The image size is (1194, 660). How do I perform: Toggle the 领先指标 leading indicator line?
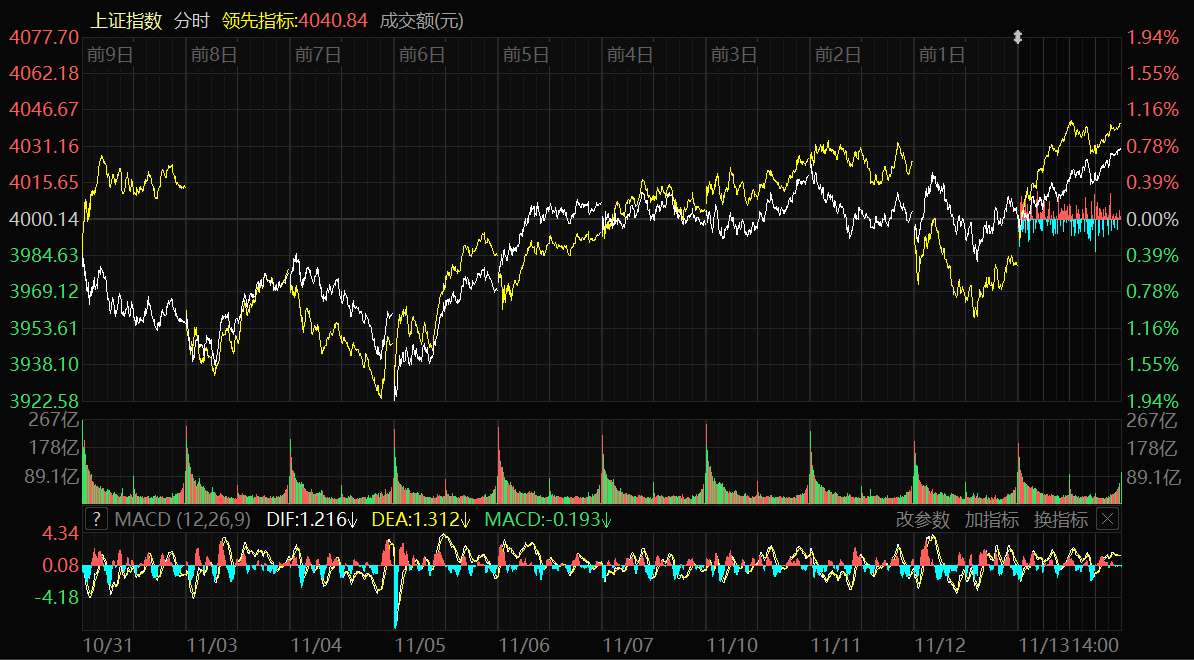pyautogui.click(x=295, y=20)
